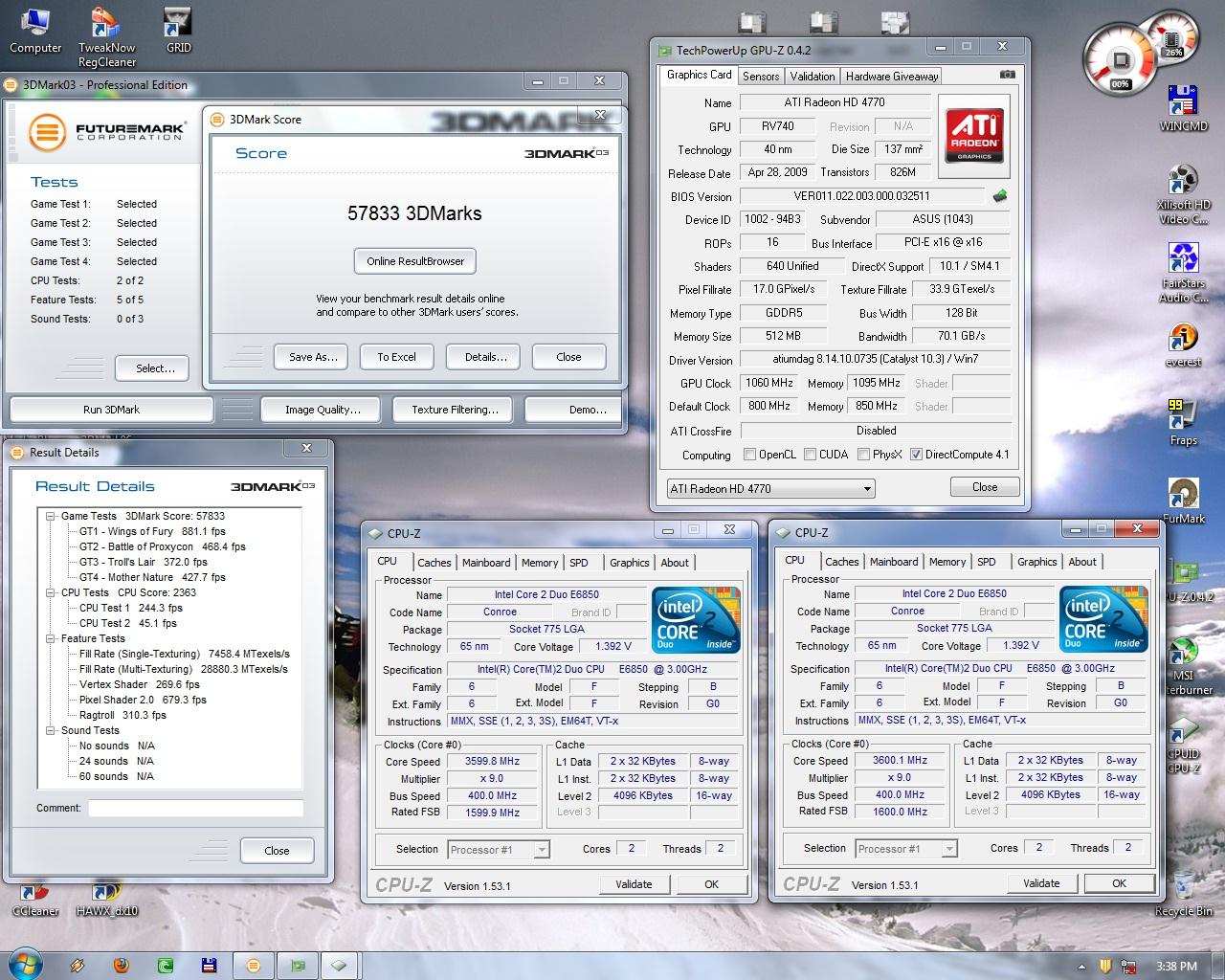Click the To Excel button

(x=396, y=357)
